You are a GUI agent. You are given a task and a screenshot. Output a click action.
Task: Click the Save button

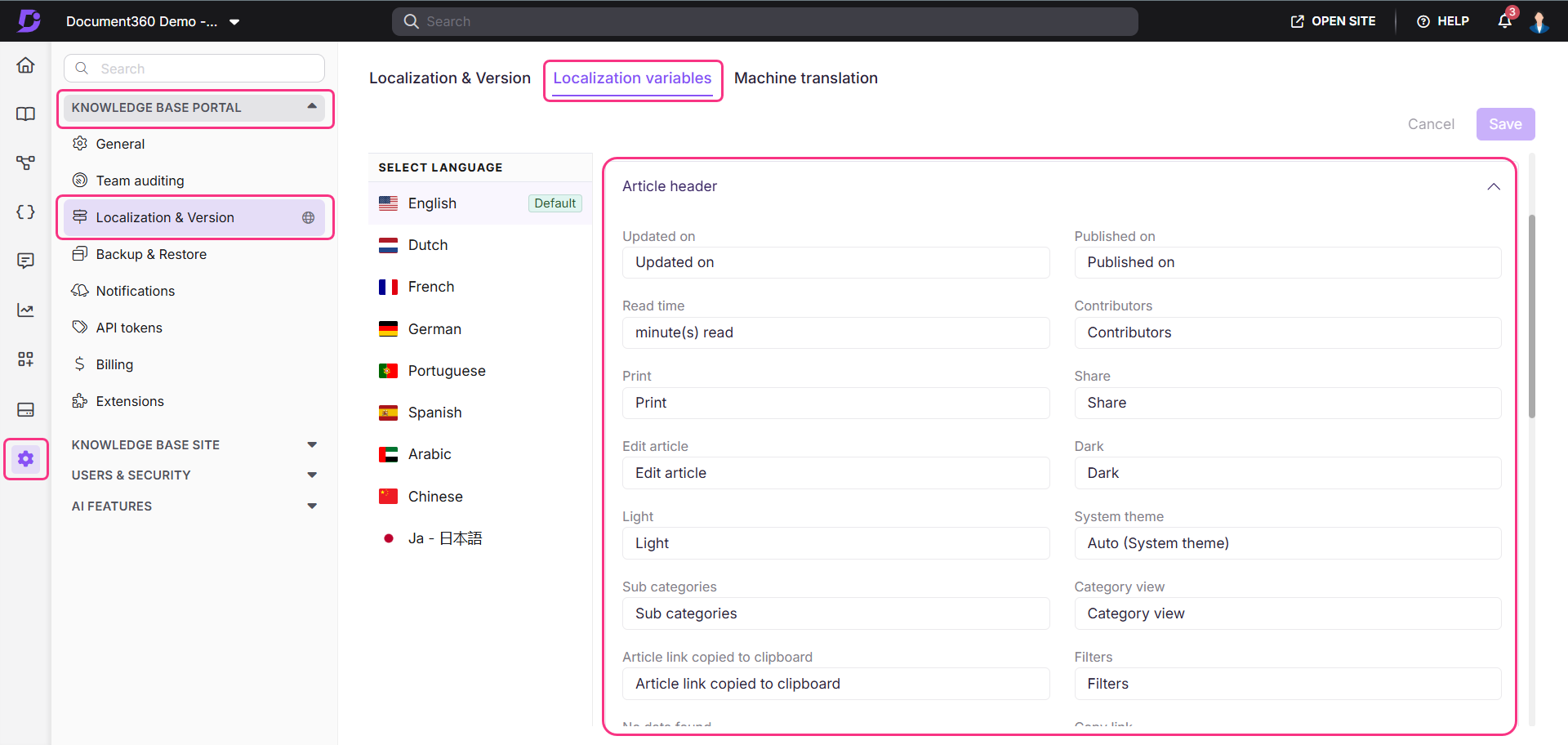pyautogui.click(x=1504, y=124)
